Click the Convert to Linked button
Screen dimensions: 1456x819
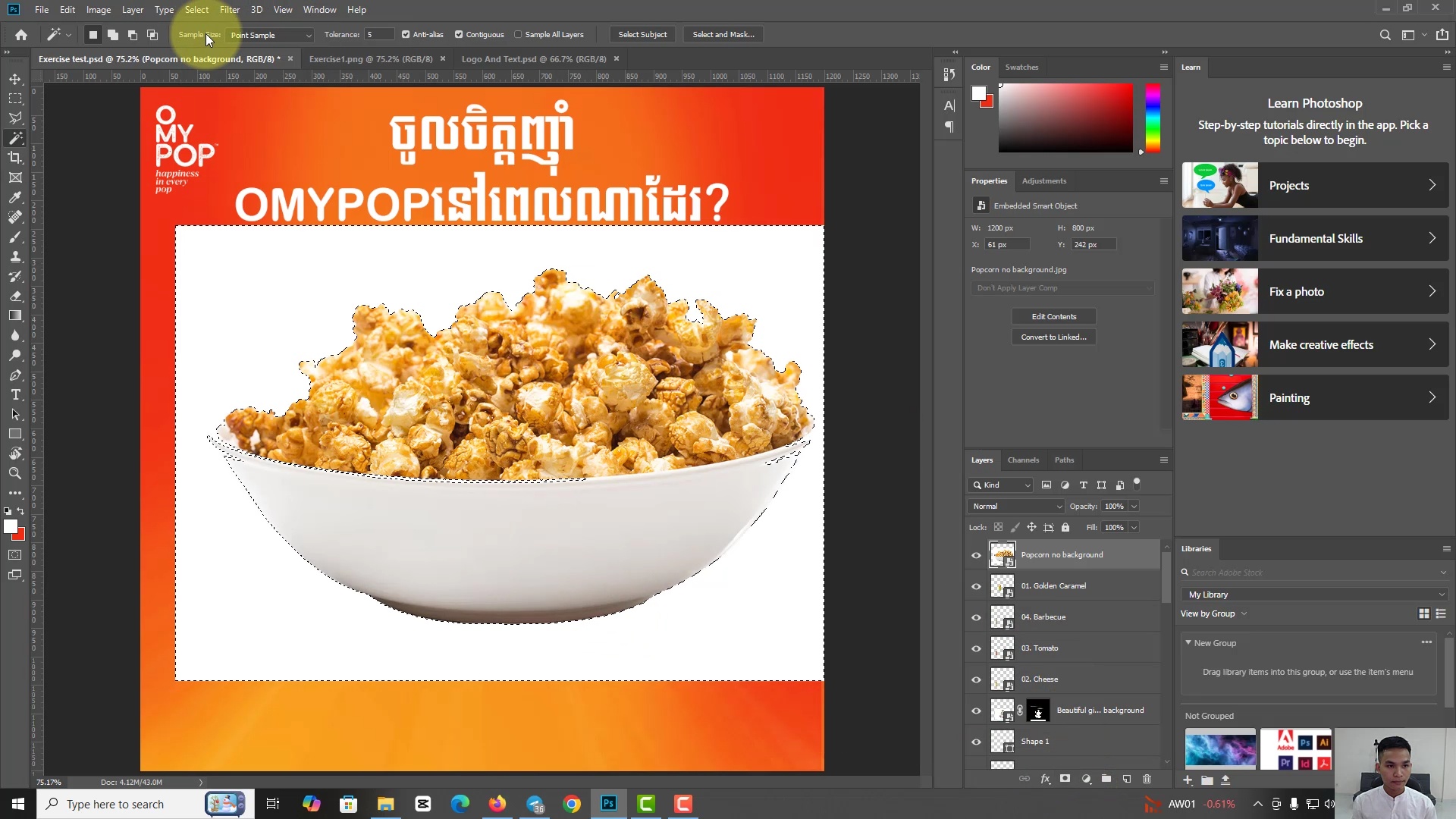(x=1053, y=337)
